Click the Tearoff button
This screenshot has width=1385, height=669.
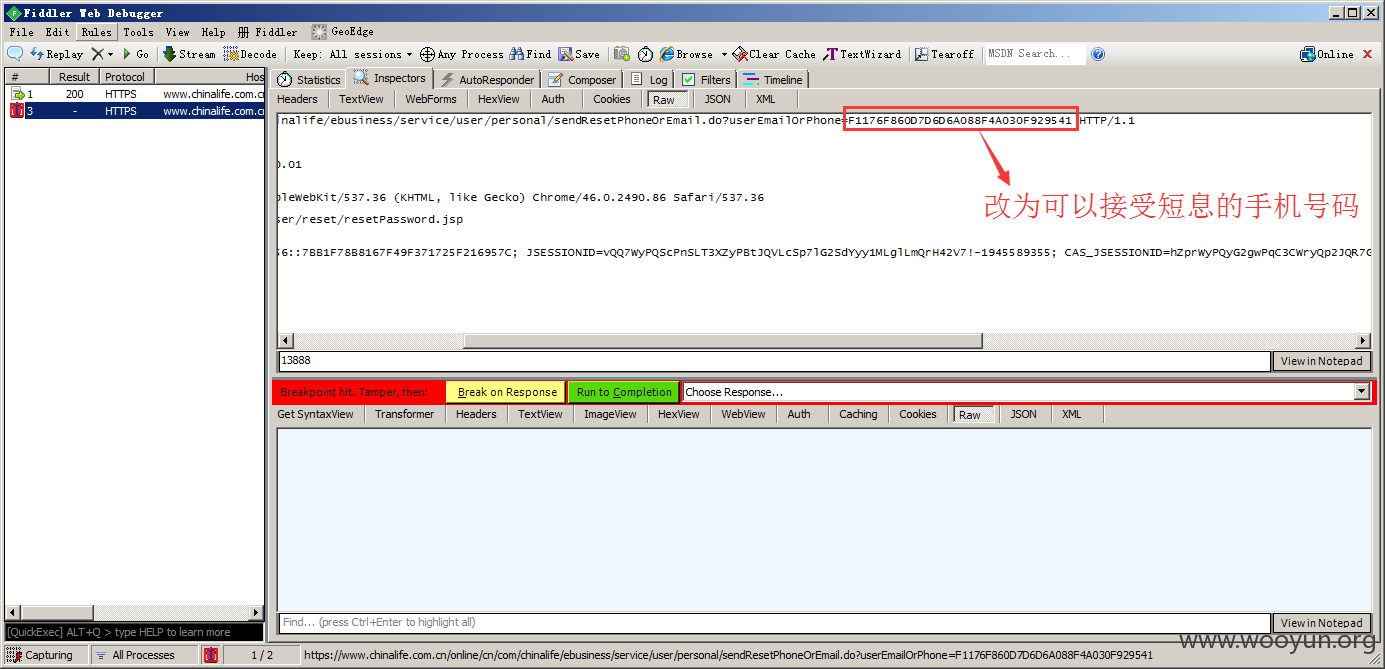(944, 54)
